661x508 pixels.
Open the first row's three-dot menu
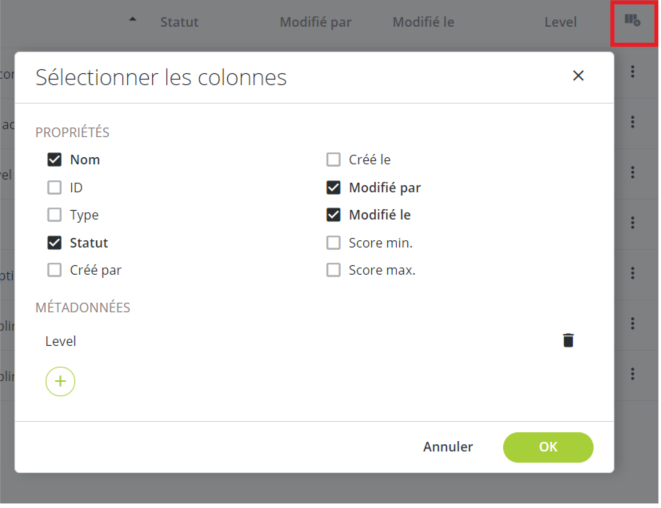tap(632, 72)
